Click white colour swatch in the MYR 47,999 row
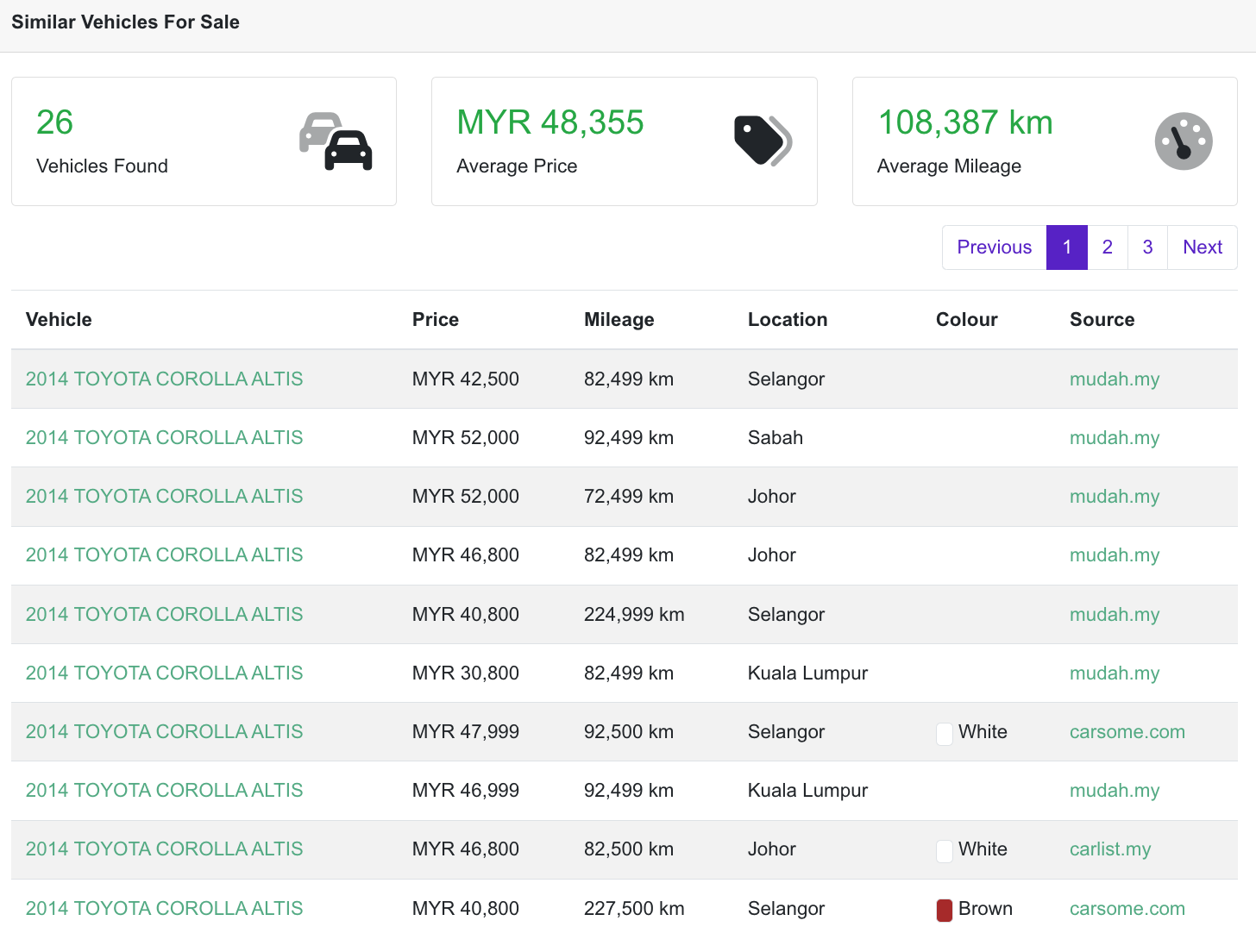 945,734
